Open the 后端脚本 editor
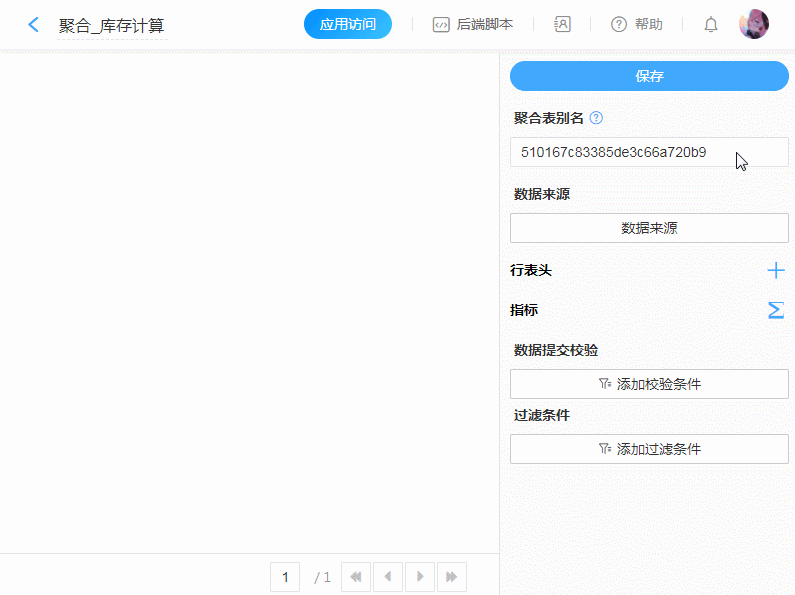Image resolution: width=795 pixels, height=595 pixels. pos(473,24)
